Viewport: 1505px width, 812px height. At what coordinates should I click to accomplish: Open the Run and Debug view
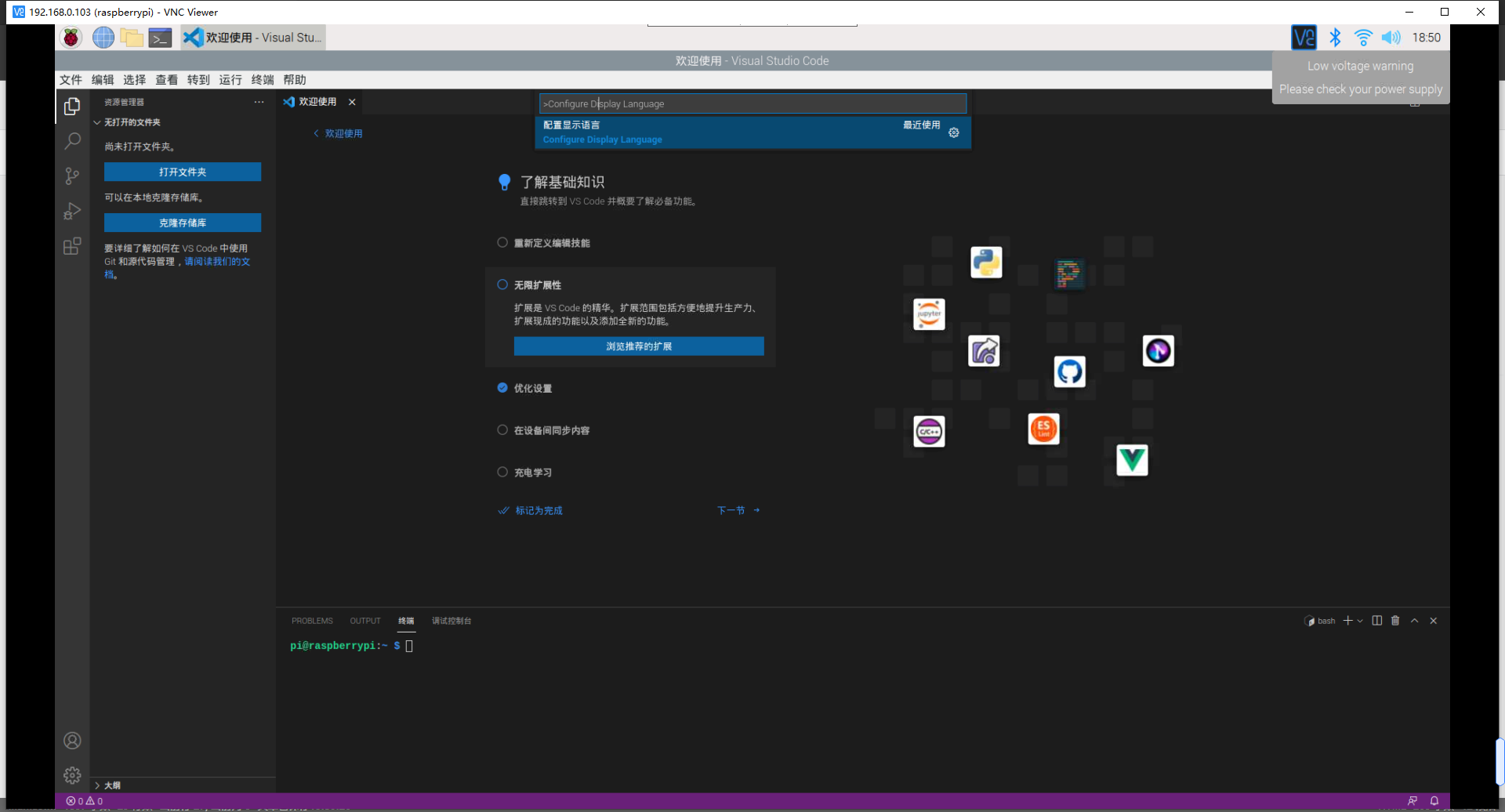(x=72, y=212)
